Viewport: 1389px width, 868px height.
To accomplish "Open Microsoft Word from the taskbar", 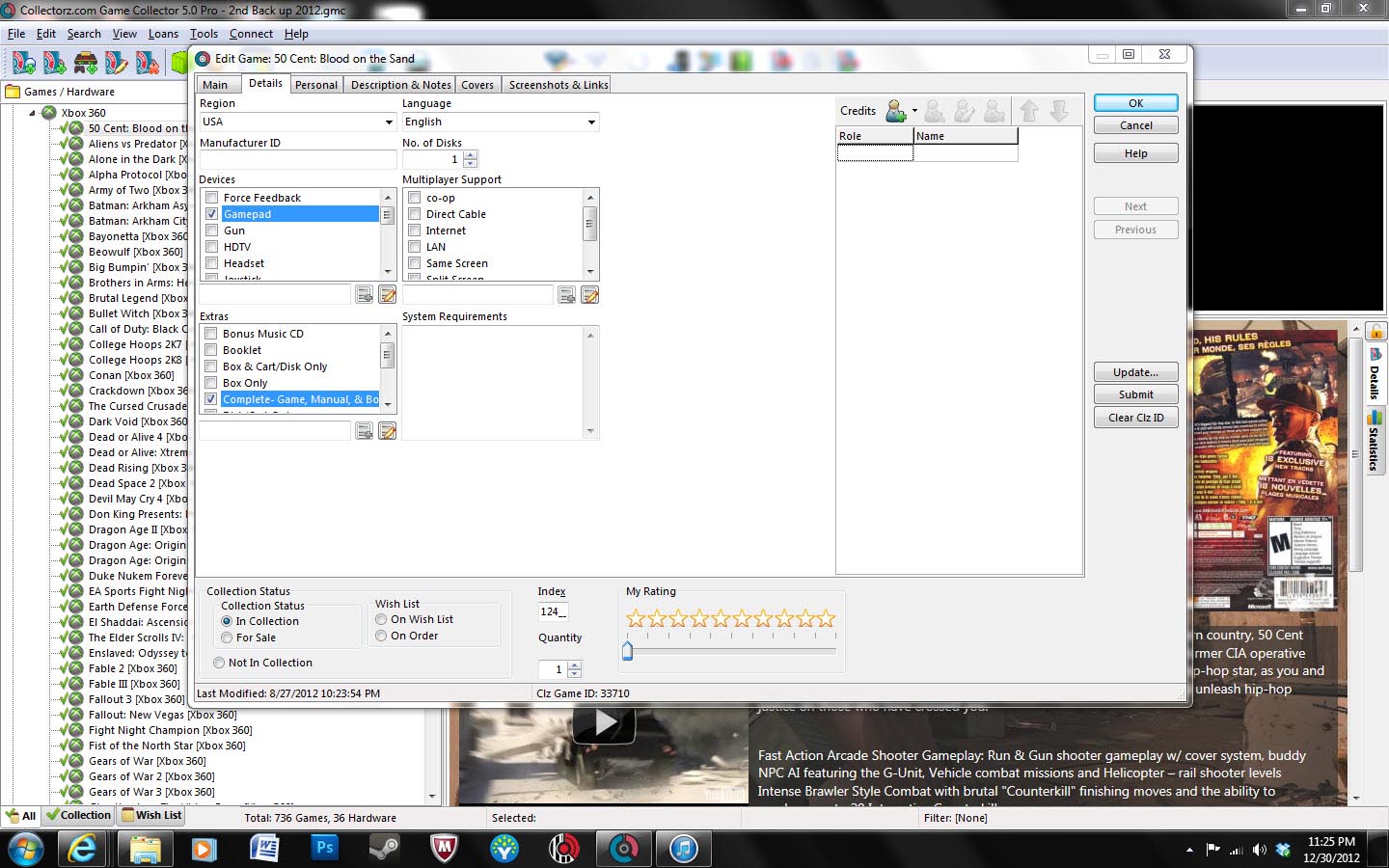I will coord(264,849).
